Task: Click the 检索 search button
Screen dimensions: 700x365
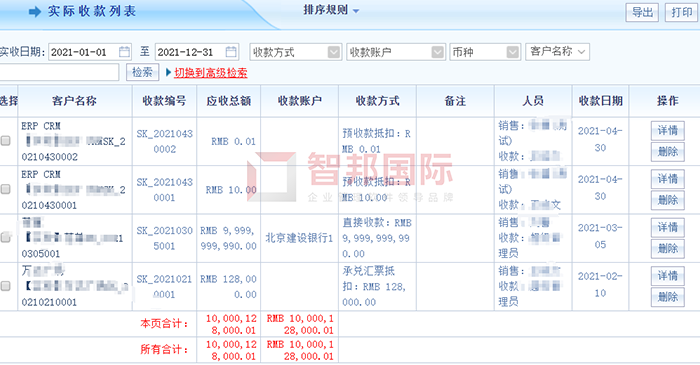Action: tap(142, 72)
